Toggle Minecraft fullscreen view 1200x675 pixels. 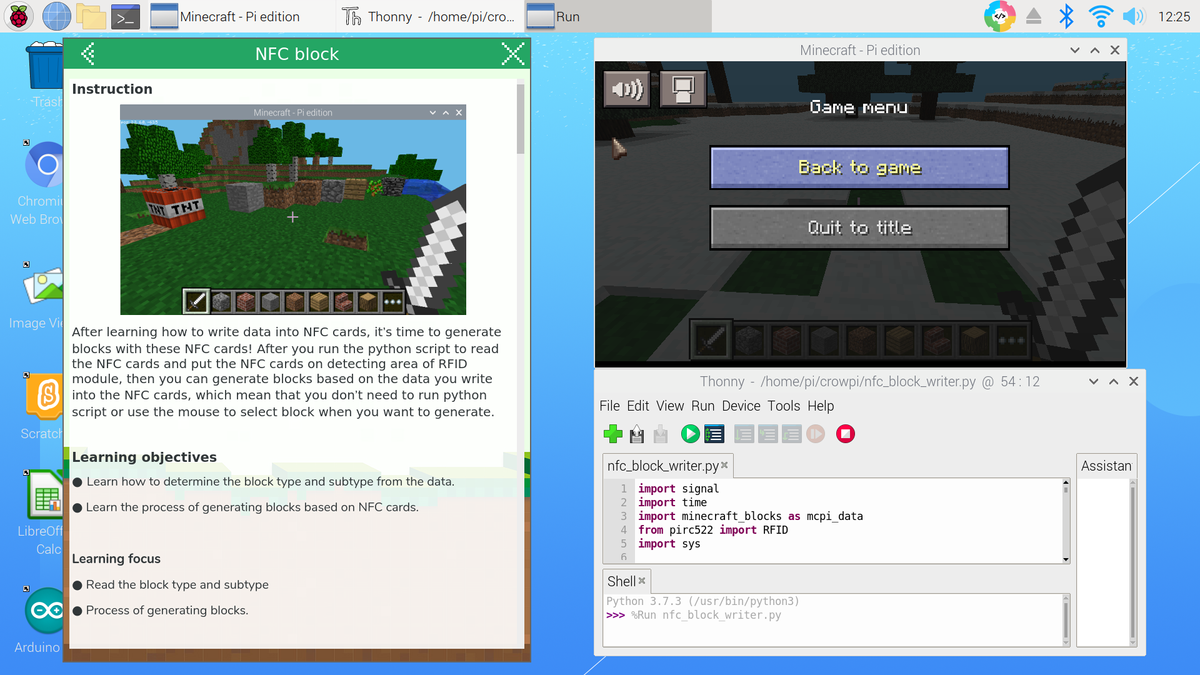pos(681,88)
